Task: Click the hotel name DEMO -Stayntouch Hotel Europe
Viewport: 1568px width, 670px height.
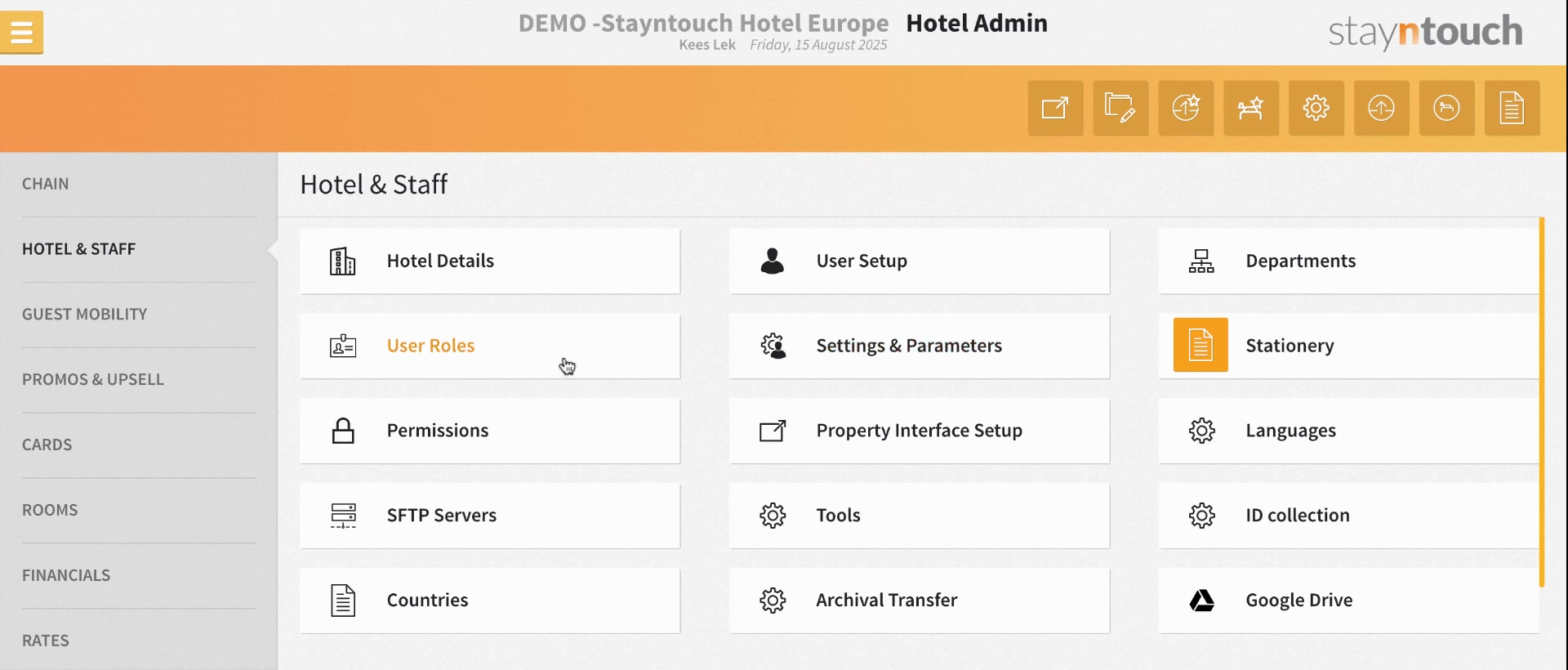Action: [x=703, y=23]
